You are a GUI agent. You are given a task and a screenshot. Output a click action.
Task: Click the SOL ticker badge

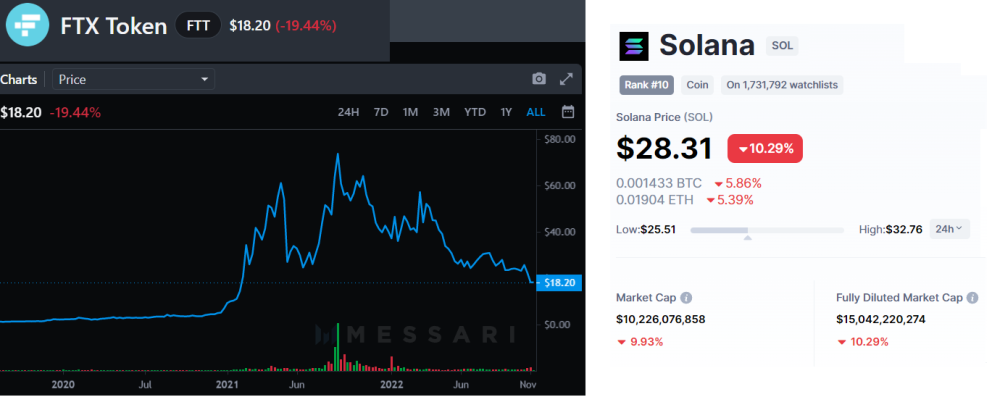[783, 46]
